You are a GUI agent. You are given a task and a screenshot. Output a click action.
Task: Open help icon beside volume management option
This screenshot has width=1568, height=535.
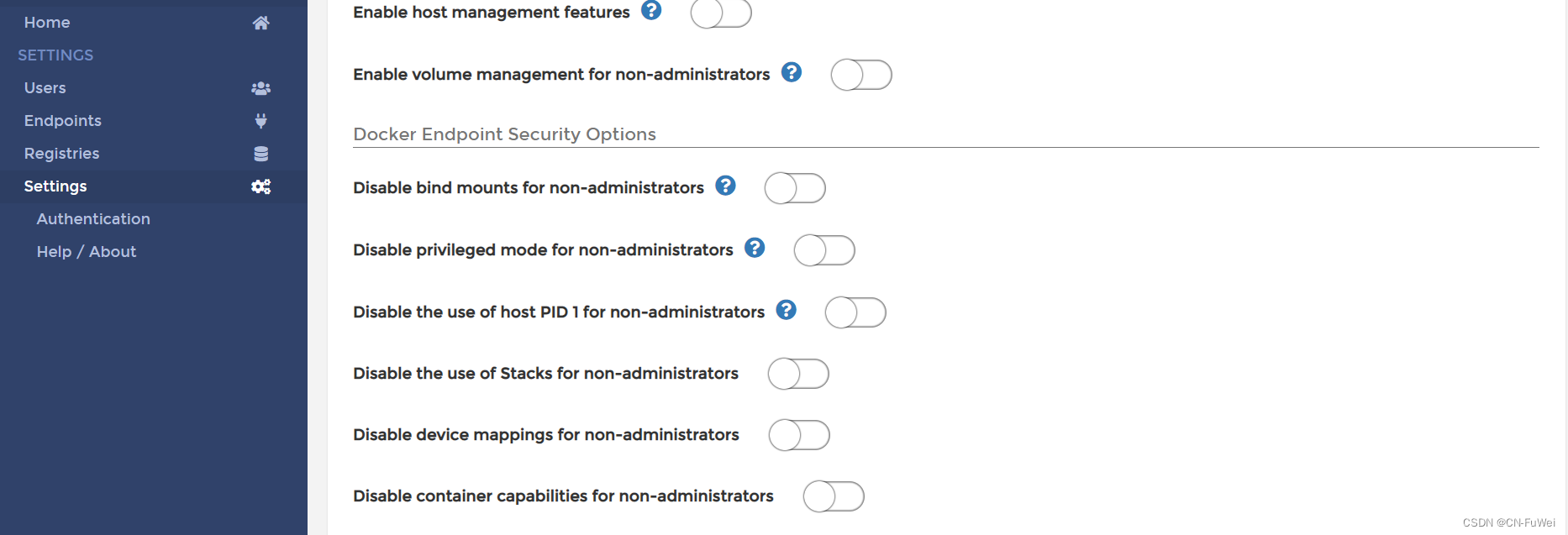point(792,72)
